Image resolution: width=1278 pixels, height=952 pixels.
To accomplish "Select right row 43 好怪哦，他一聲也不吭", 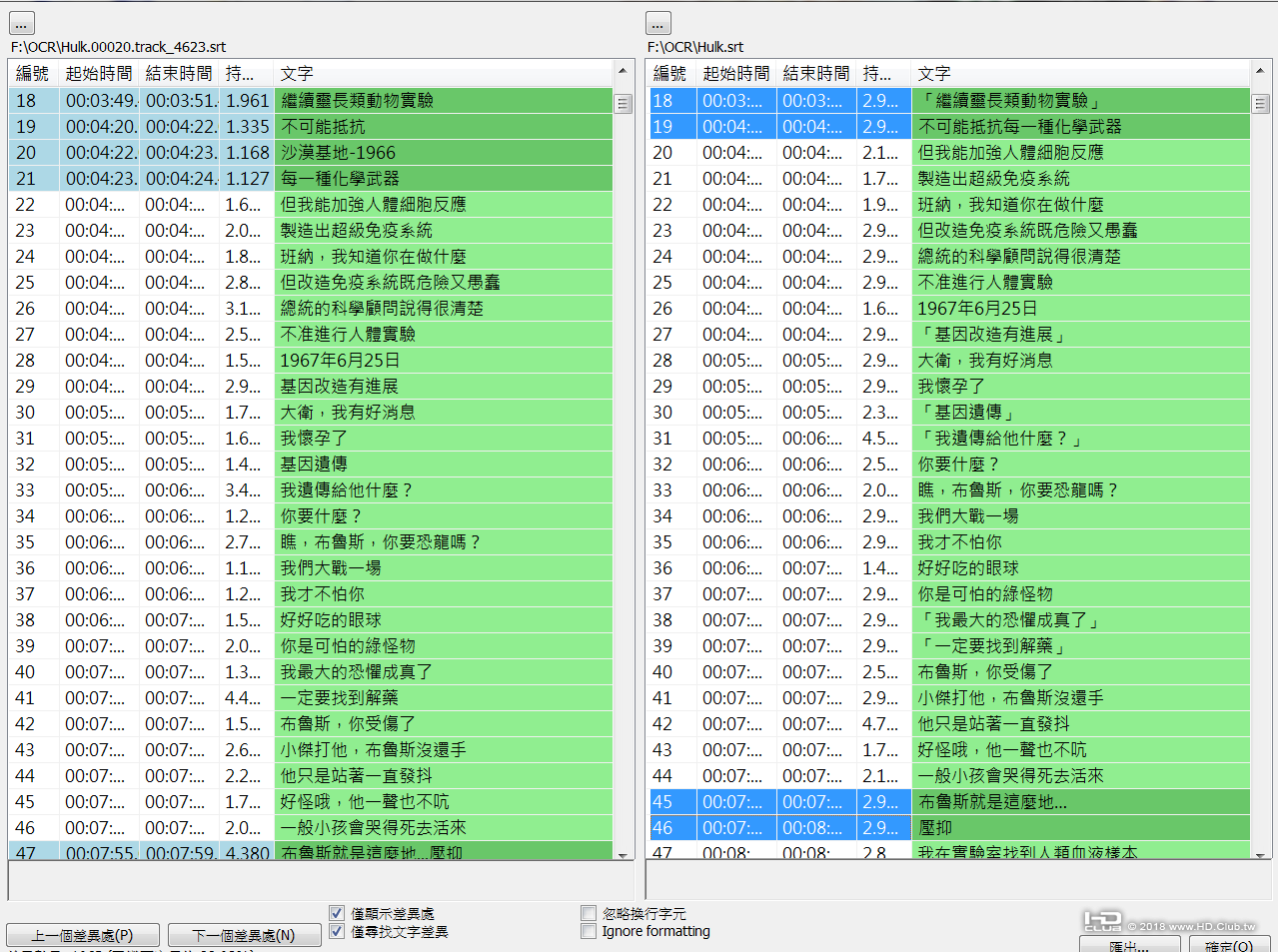I will point(948,749).
